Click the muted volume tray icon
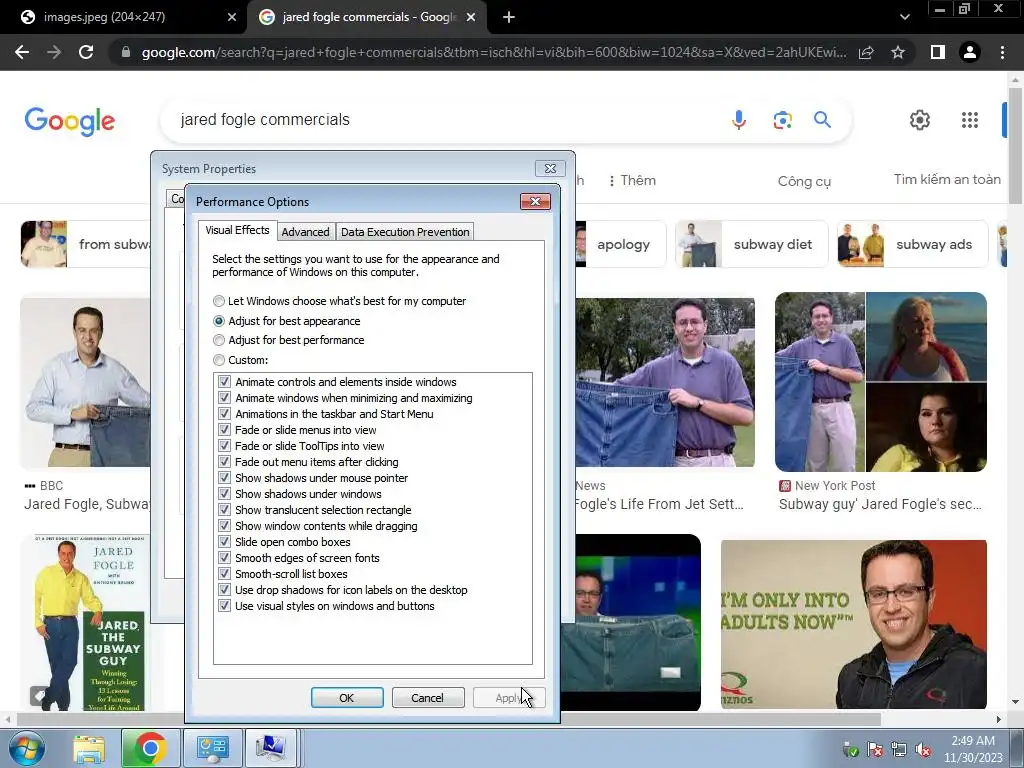 [923, 750]
